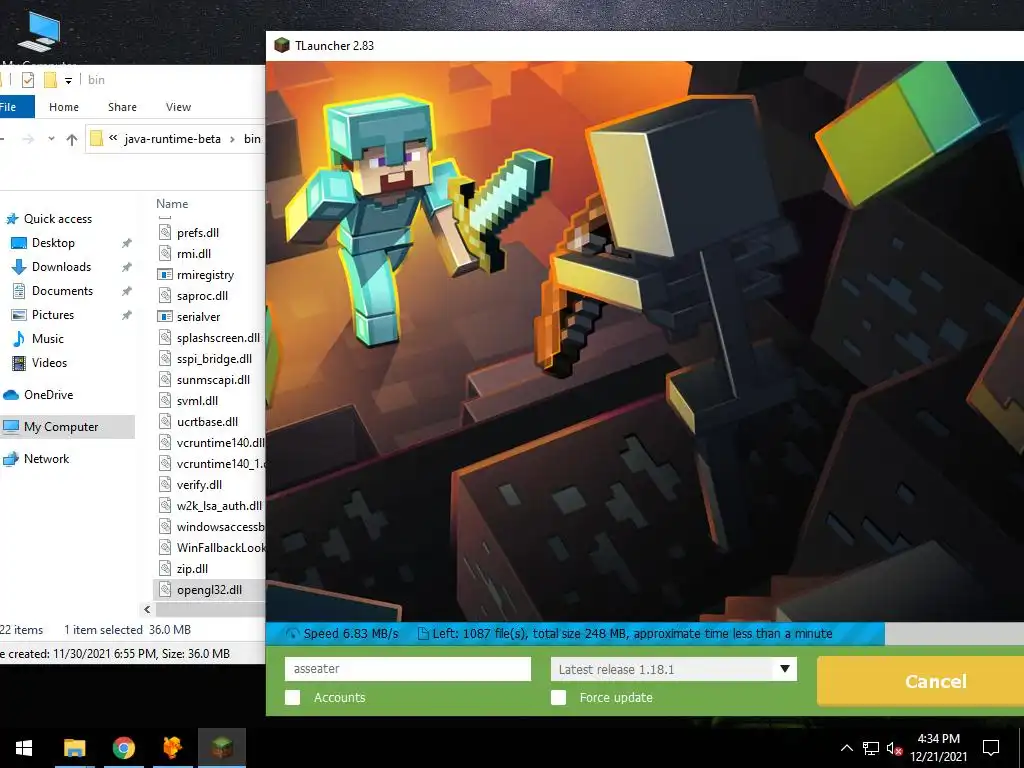Open Documents in navigation pane
This screenshot has width=1024, height=768.
pyautogui.click(x=62, y=291)
